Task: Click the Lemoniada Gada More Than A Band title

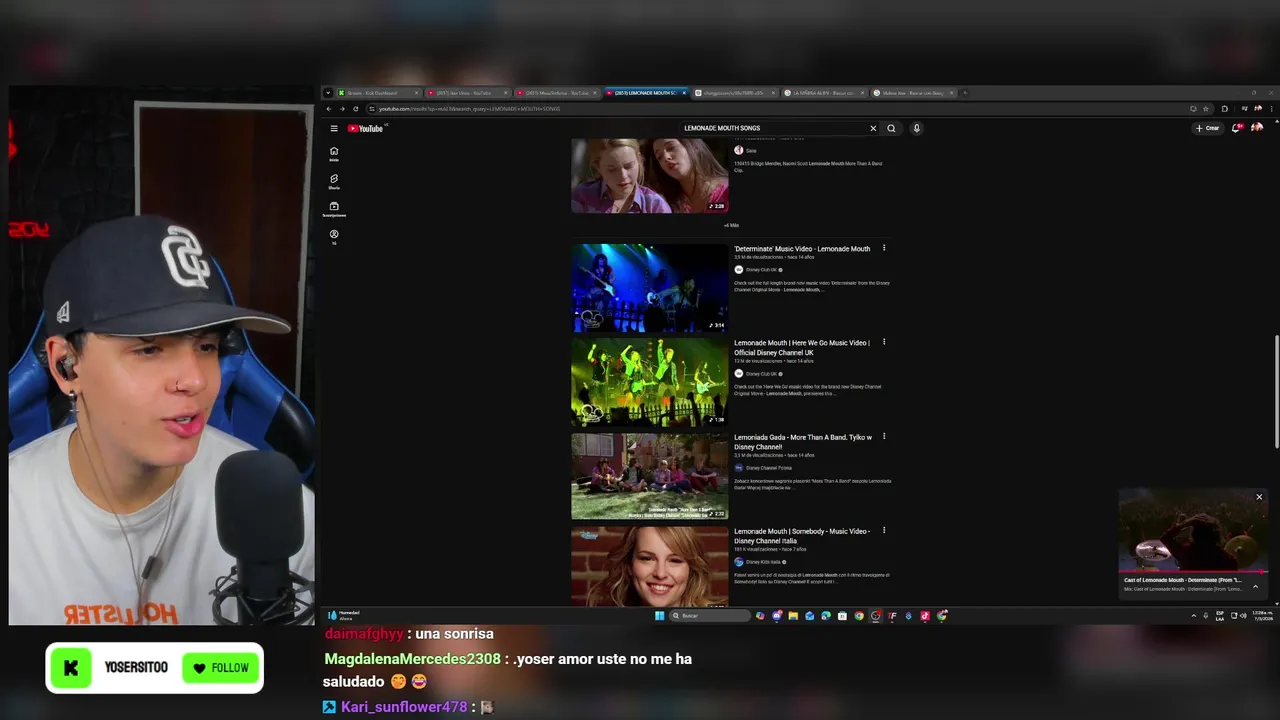Action: tap(803, 441)
